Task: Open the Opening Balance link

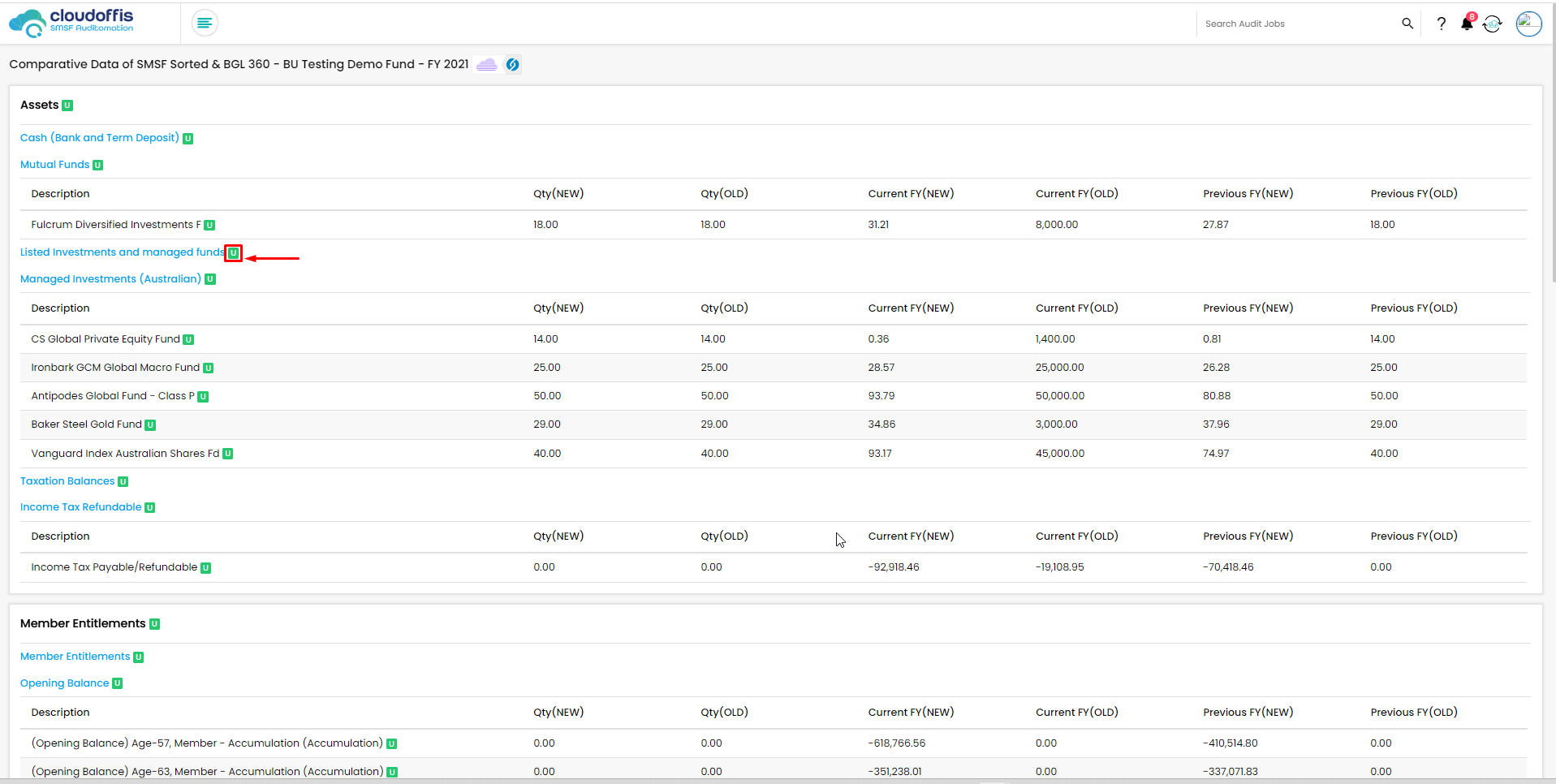Action: [65, 683]
